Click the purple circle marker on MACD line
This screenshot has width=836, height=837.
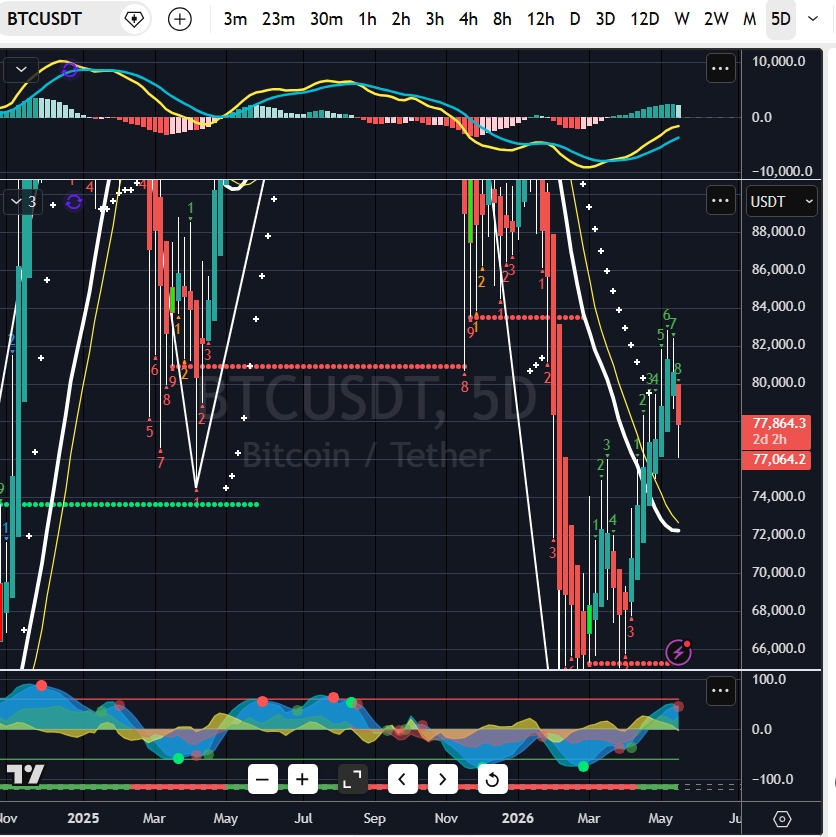pyautogui.click(x=69, y=70)
